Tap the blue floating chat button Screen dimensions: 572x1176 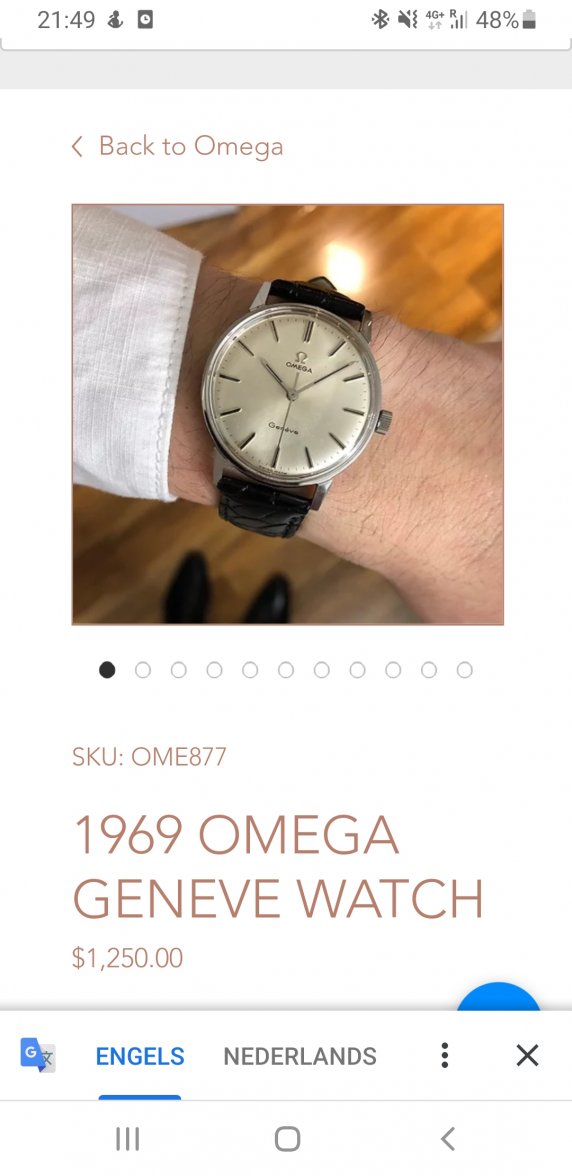pyautogui.click(x=499, y=996)
